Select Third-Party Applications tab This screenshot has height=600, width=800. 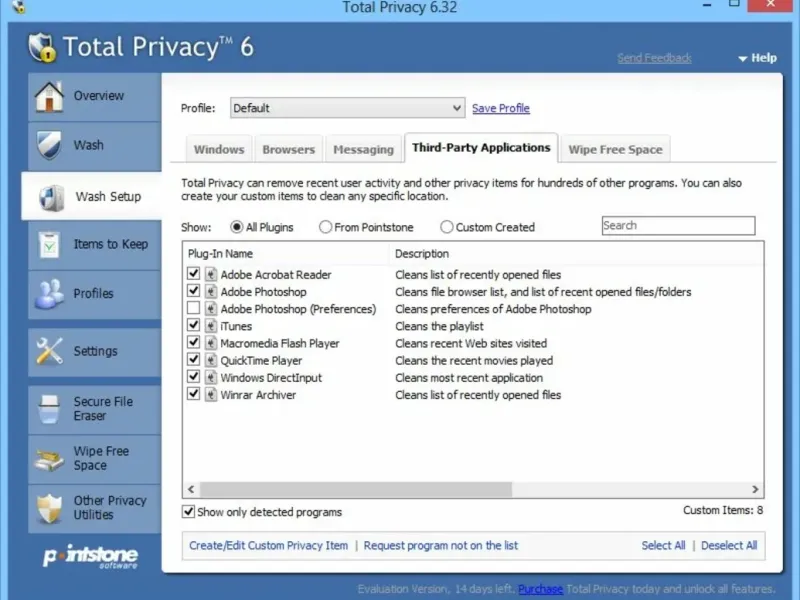tap(481, 148)
